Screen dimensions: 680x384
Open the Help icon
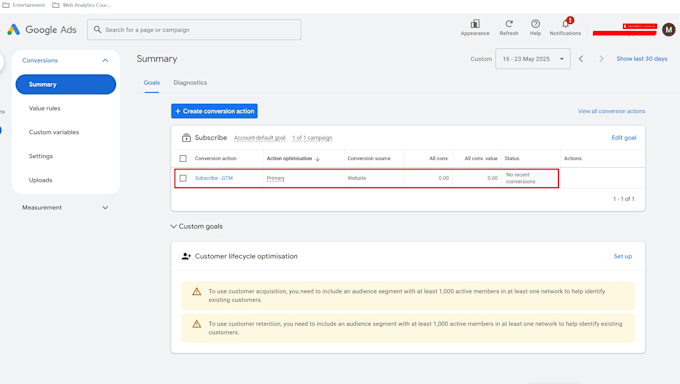pos(535,24)
